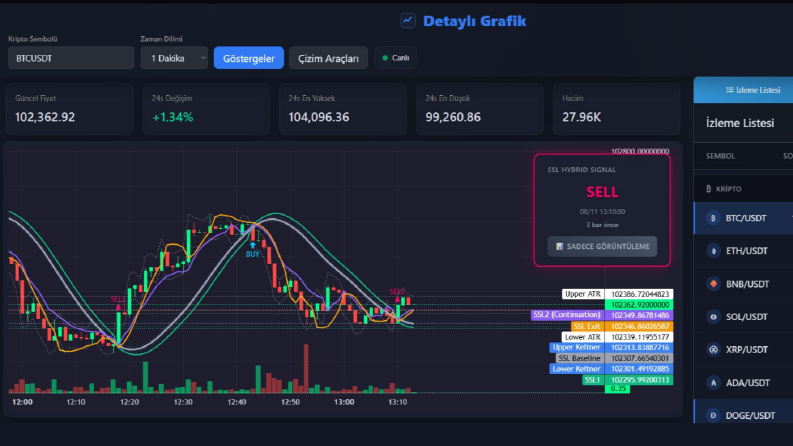Click the Dogecoin coin icon
The width and height of the screenshot is (793, 446).
click(713, 415)
